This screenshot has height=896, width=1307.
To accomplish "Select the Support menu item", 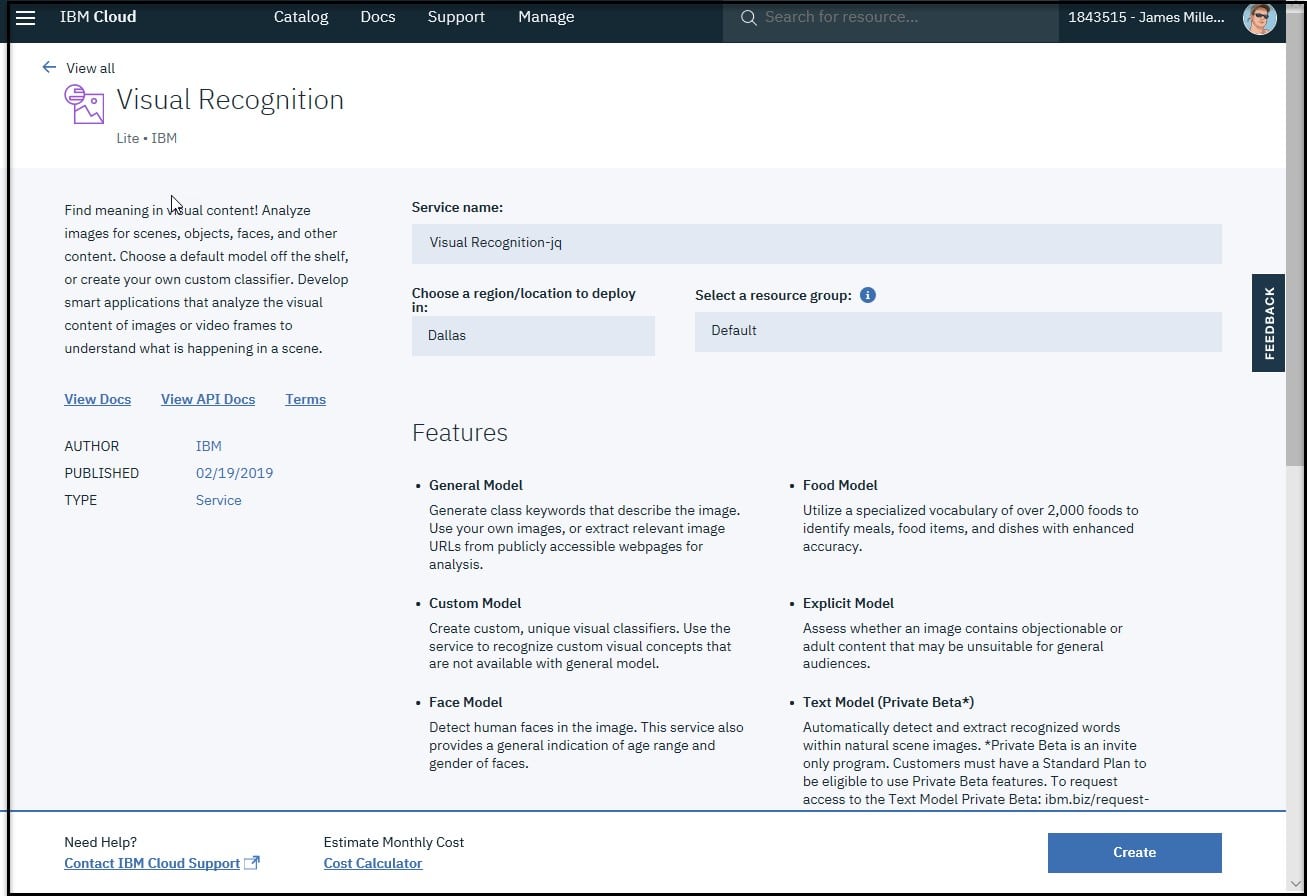I will tap(456, 17).
